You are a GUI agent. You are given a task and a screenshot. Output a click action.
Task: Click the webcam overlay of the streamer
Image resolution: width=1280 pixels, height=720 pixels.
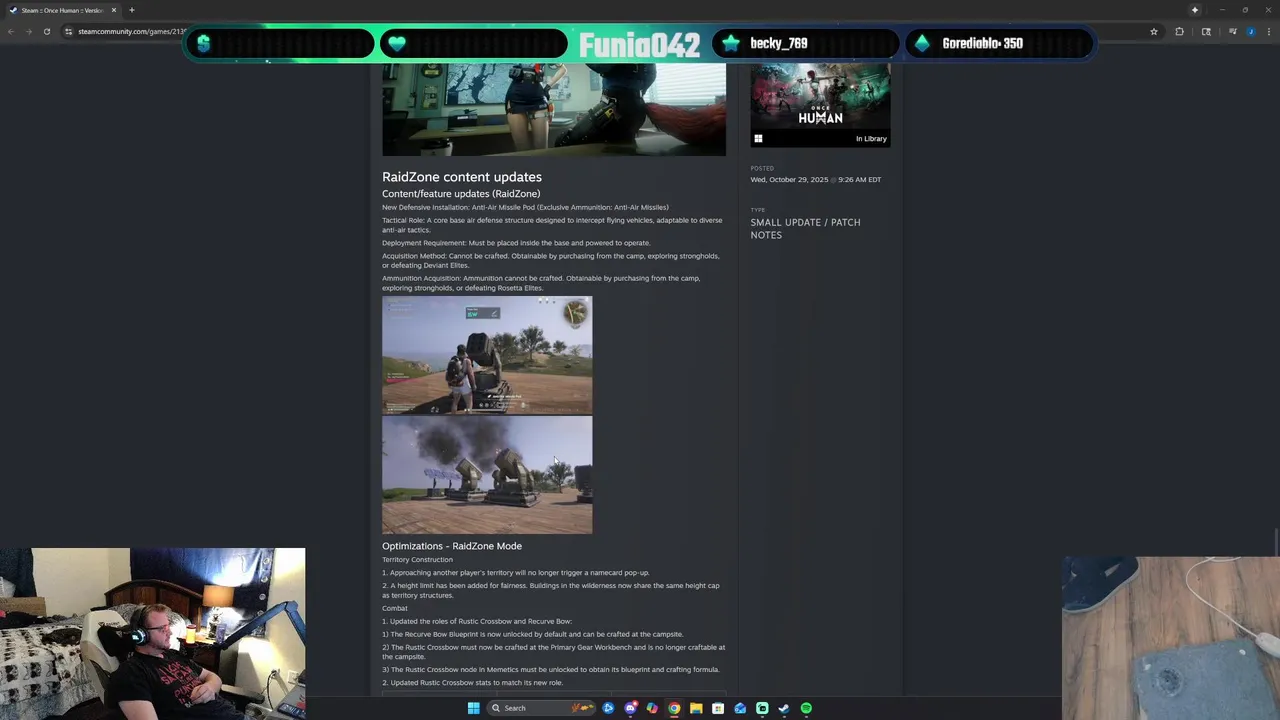152,634
